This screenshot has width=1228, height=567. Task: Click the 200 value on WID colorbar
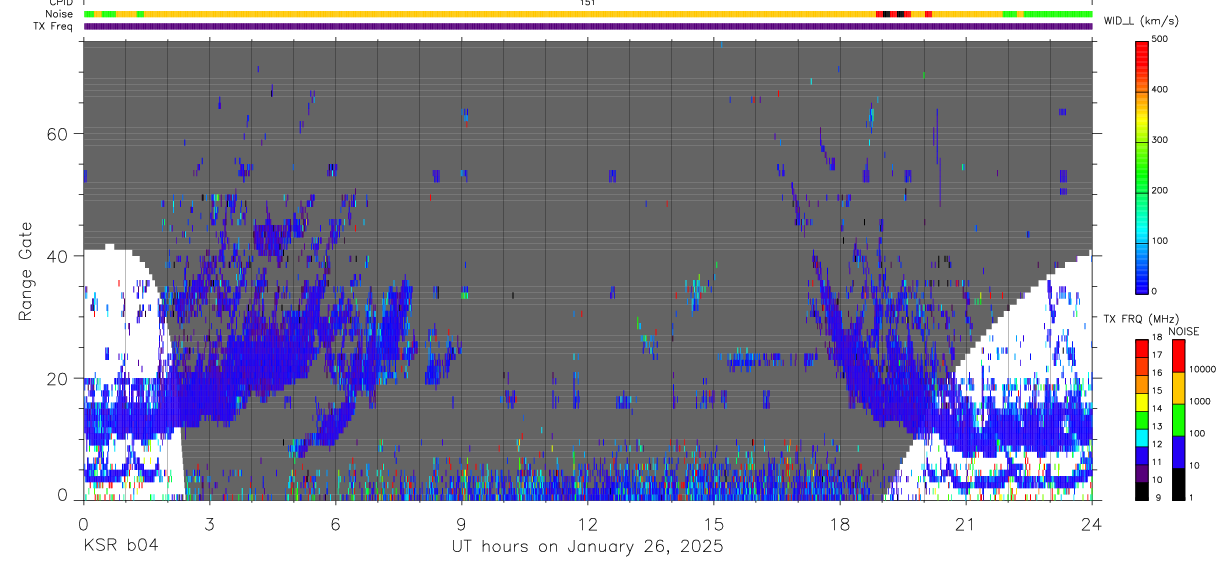1160,190
